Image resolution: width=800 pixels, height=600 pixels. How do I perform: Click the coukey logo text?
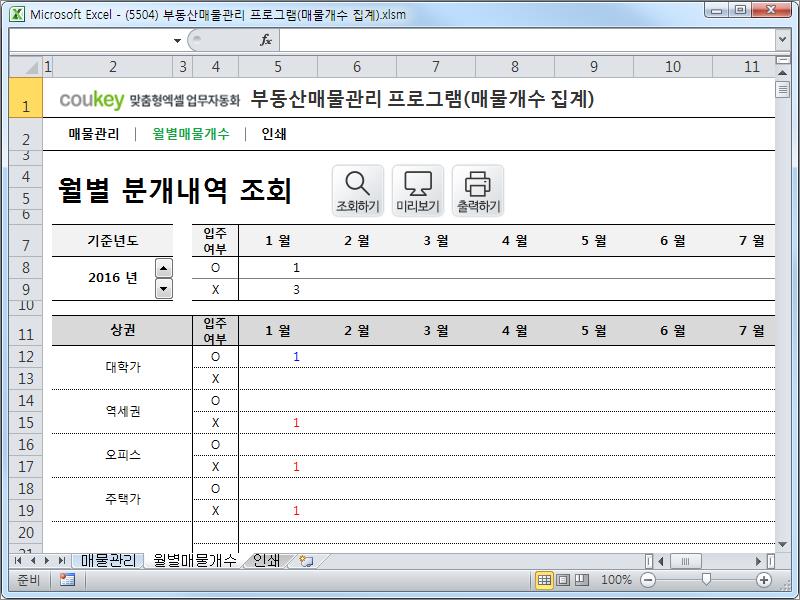pos(92,99)
